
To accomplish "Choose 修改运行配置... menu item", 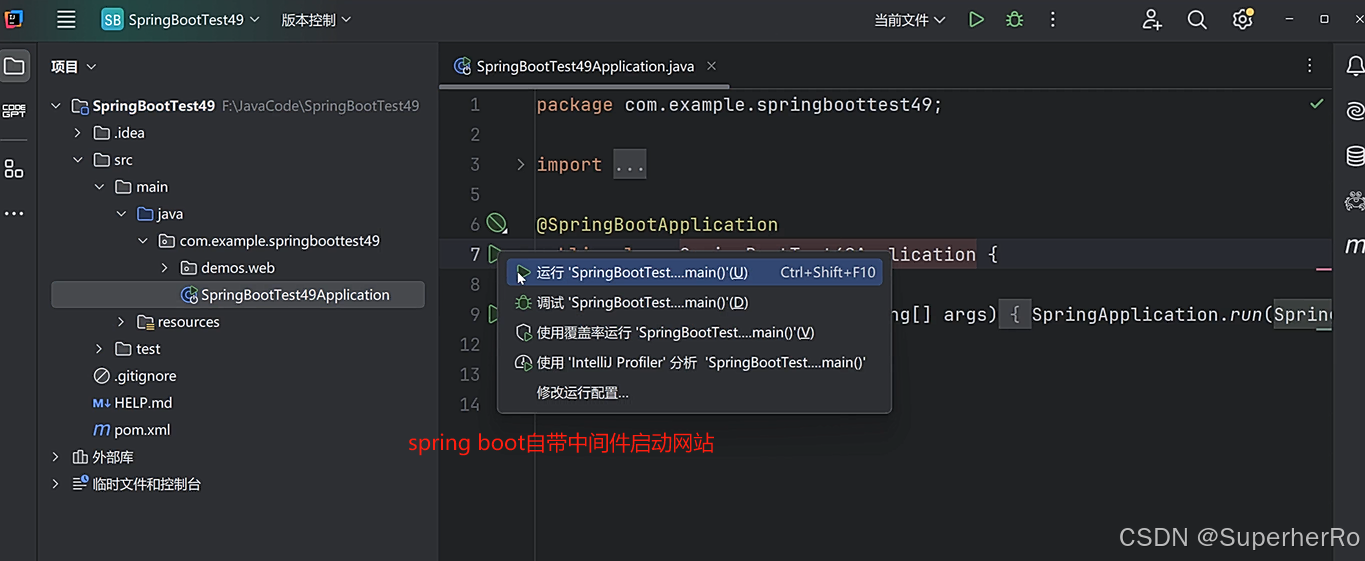I will [695, 393].
